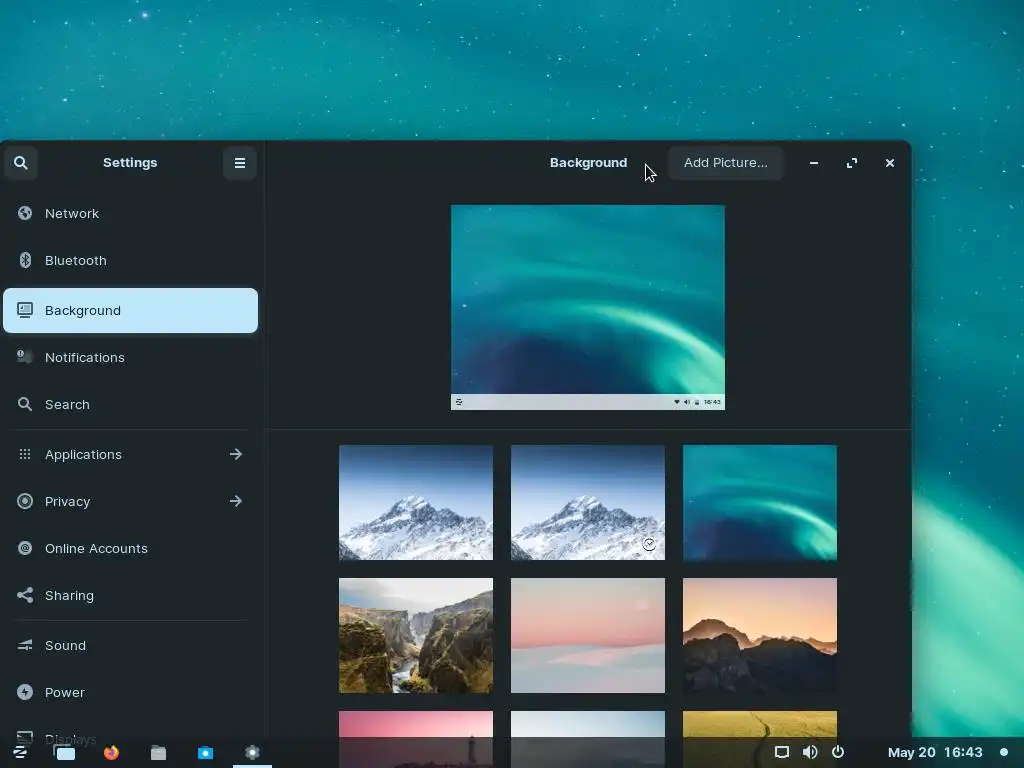Click the large current background preview

coord(588,308)
